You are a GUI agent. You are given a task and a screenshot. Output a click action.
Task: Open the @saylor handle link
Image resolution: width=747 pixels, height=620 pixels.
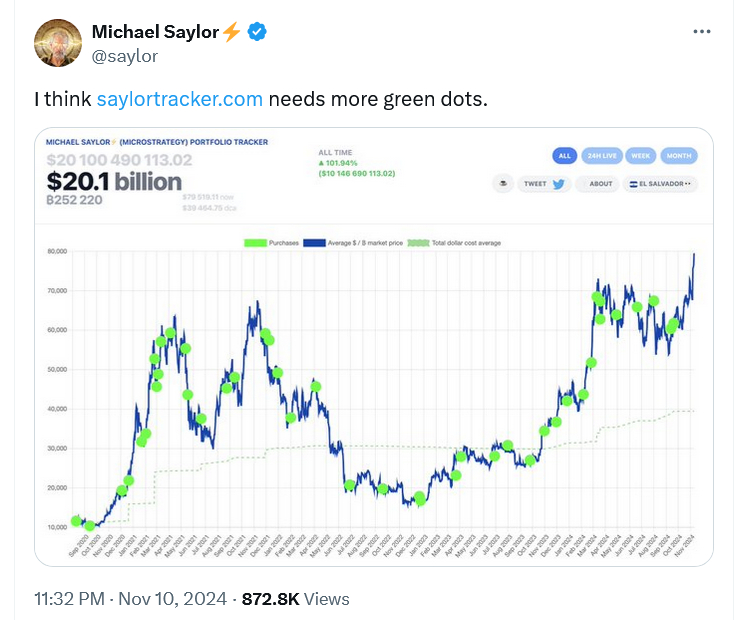(125, 56)
